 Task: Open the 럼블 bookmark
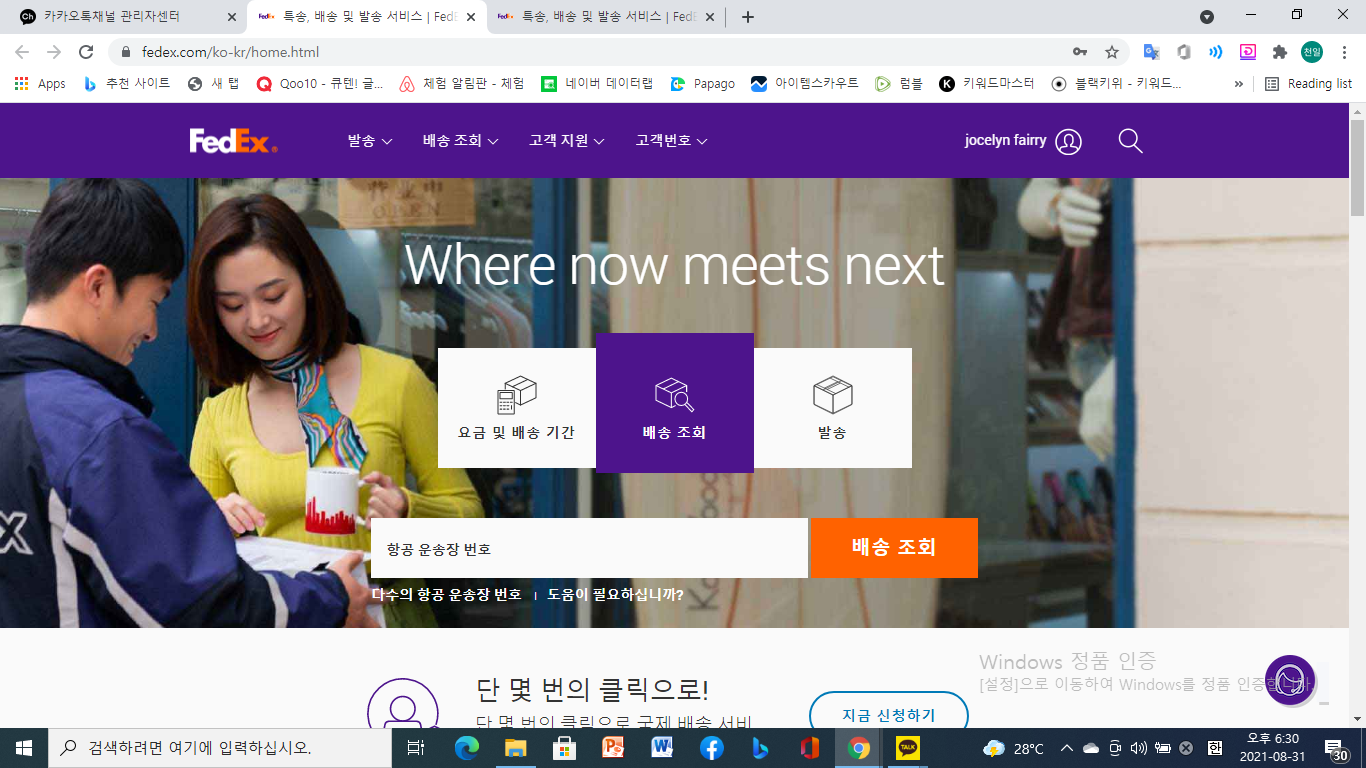(899, 84)
